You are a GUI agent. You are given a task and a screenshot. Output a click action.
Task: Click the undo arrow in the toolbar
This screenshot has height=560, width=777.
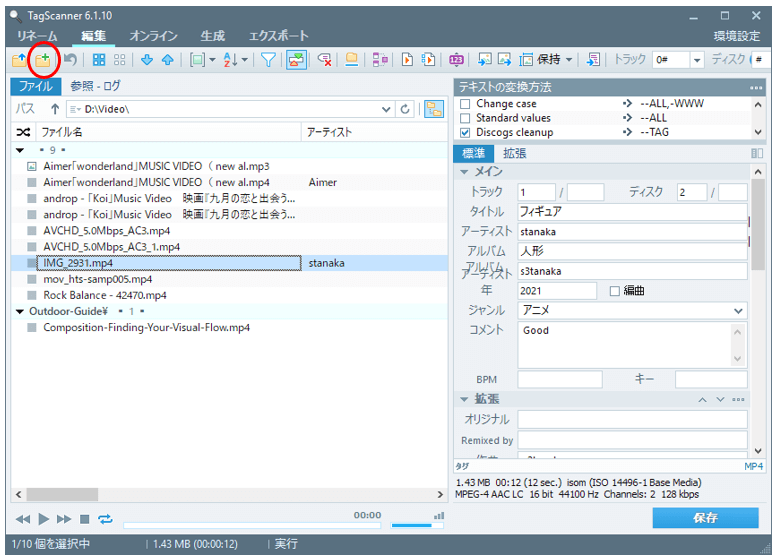[70, 60]
